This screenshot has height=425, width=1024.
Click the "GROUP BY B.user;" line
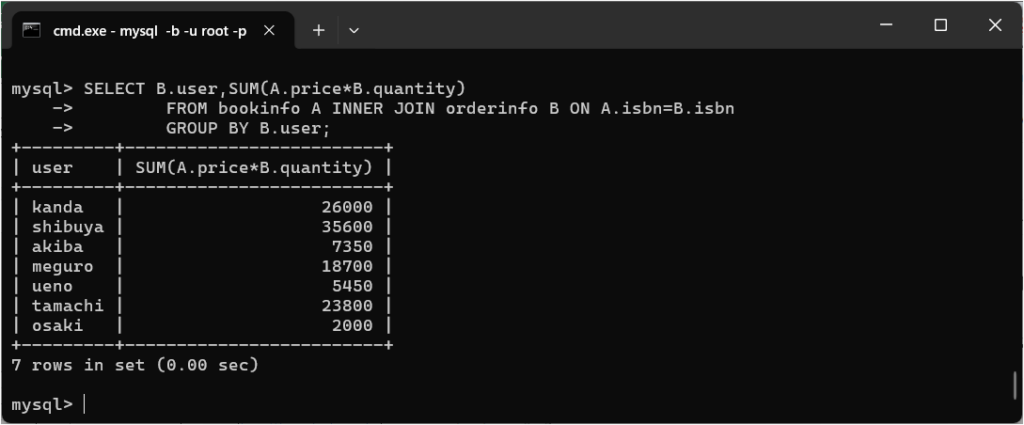click(x=248, y=128)
